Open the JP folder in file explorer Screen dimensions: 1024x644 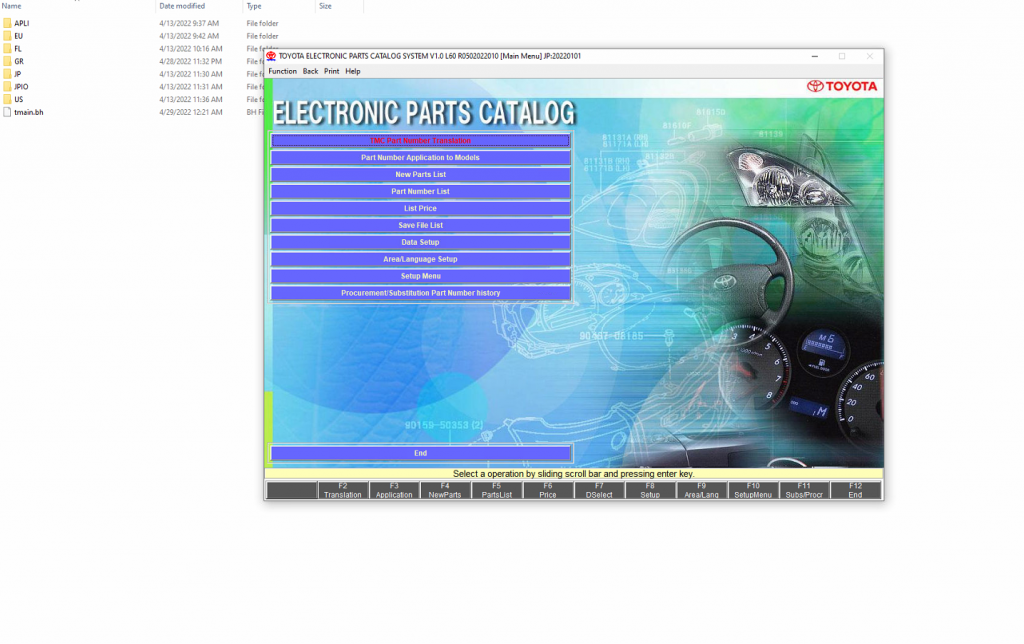(x=20, y=73)
